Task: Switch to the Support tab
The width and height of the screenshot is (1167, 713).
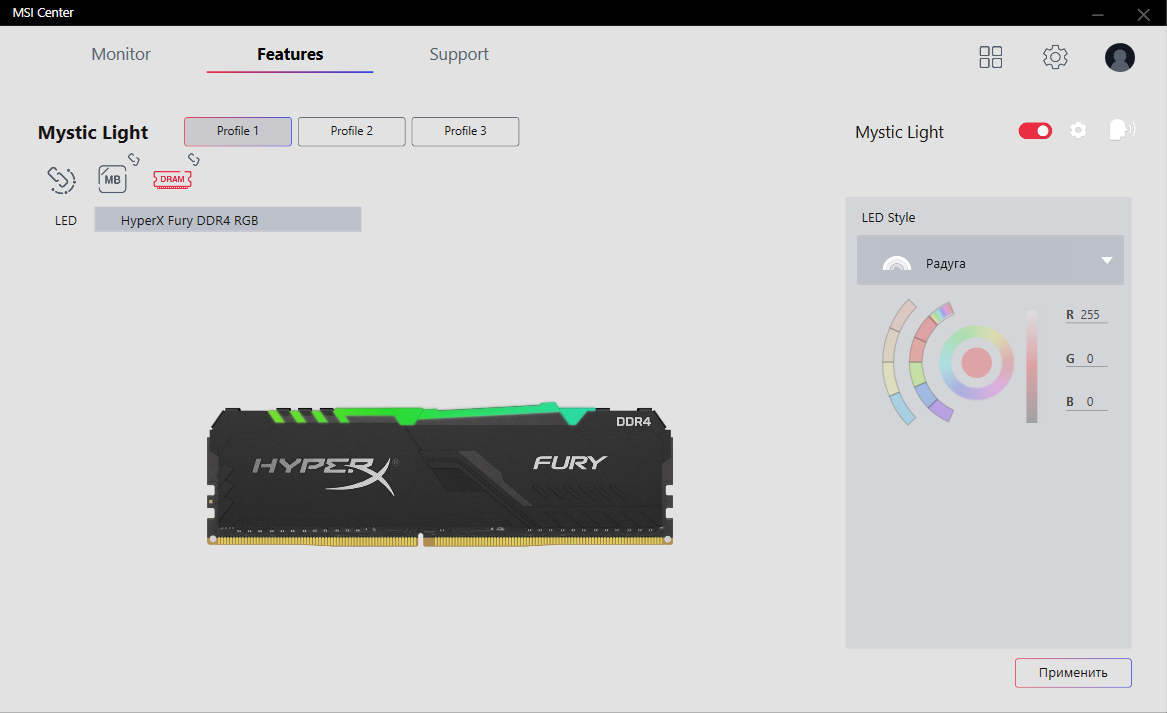Action: tap(458, 54)
